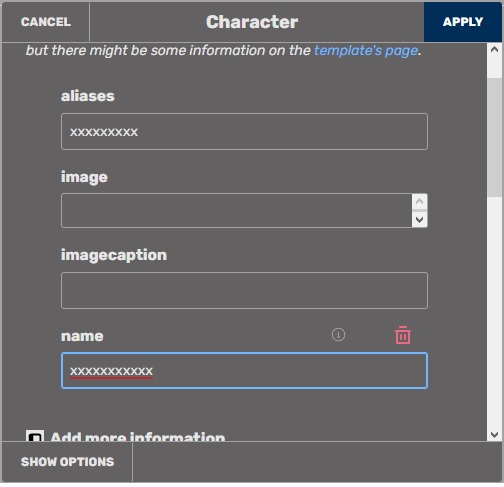Show options at dialog bottom
504x487 pixels.
pos(67,462)
